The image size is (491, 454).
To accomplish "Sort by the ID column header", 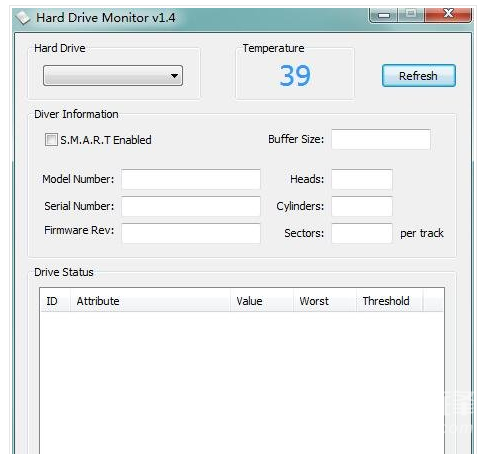I will (55, 301).
